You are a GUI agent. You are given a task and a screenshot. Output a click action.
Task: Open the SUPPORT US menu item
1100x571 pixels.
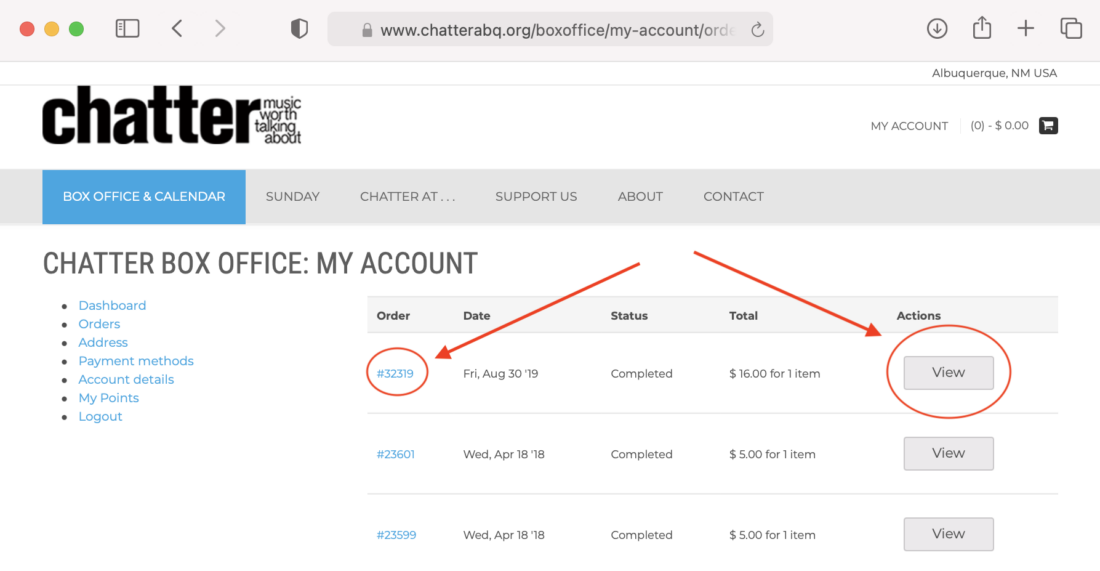[536, 197]
